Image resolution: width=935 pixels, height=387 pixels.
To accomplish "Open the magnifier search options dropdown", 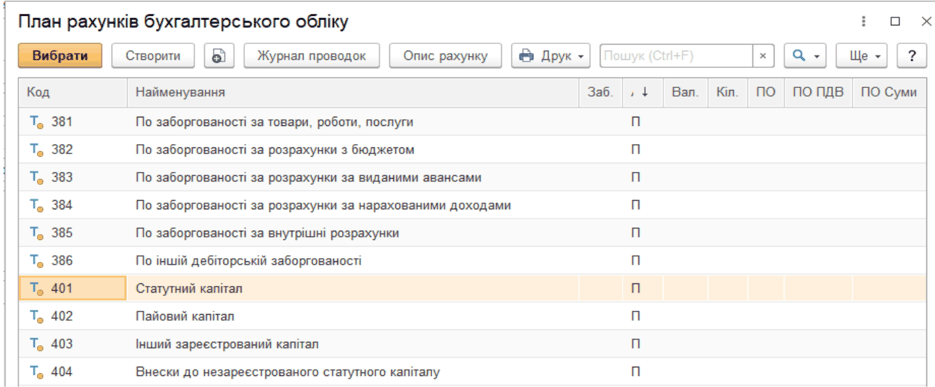I will click(805, 56).
